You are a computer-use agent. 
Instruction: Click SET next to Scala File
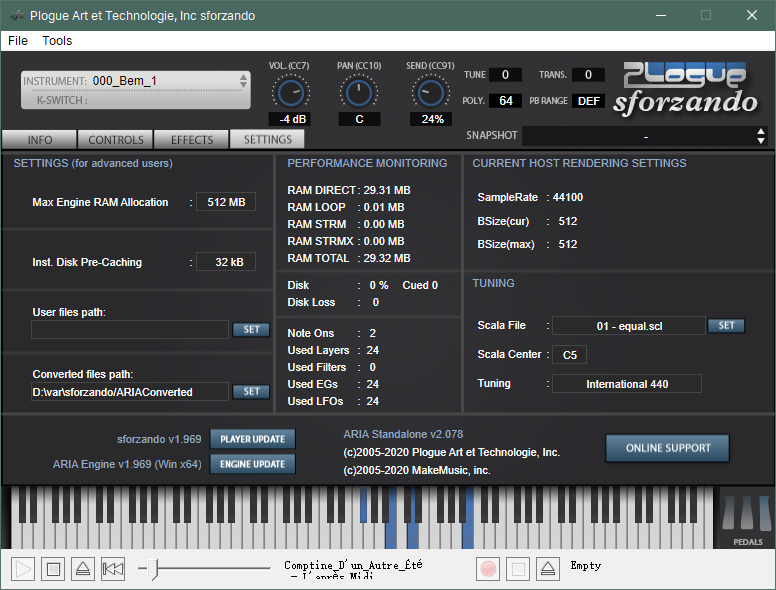pos(726,325)
